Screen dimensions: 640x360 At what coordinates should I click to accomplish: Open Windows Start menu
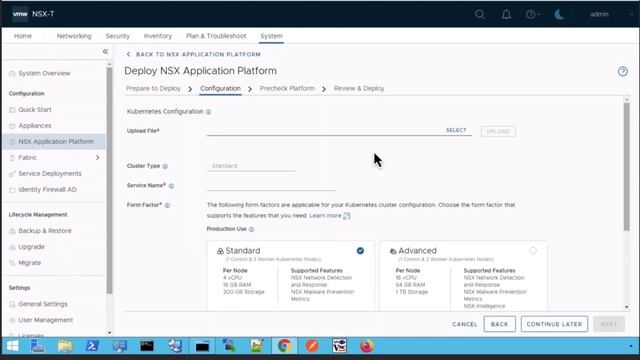[x=13, y=346]
